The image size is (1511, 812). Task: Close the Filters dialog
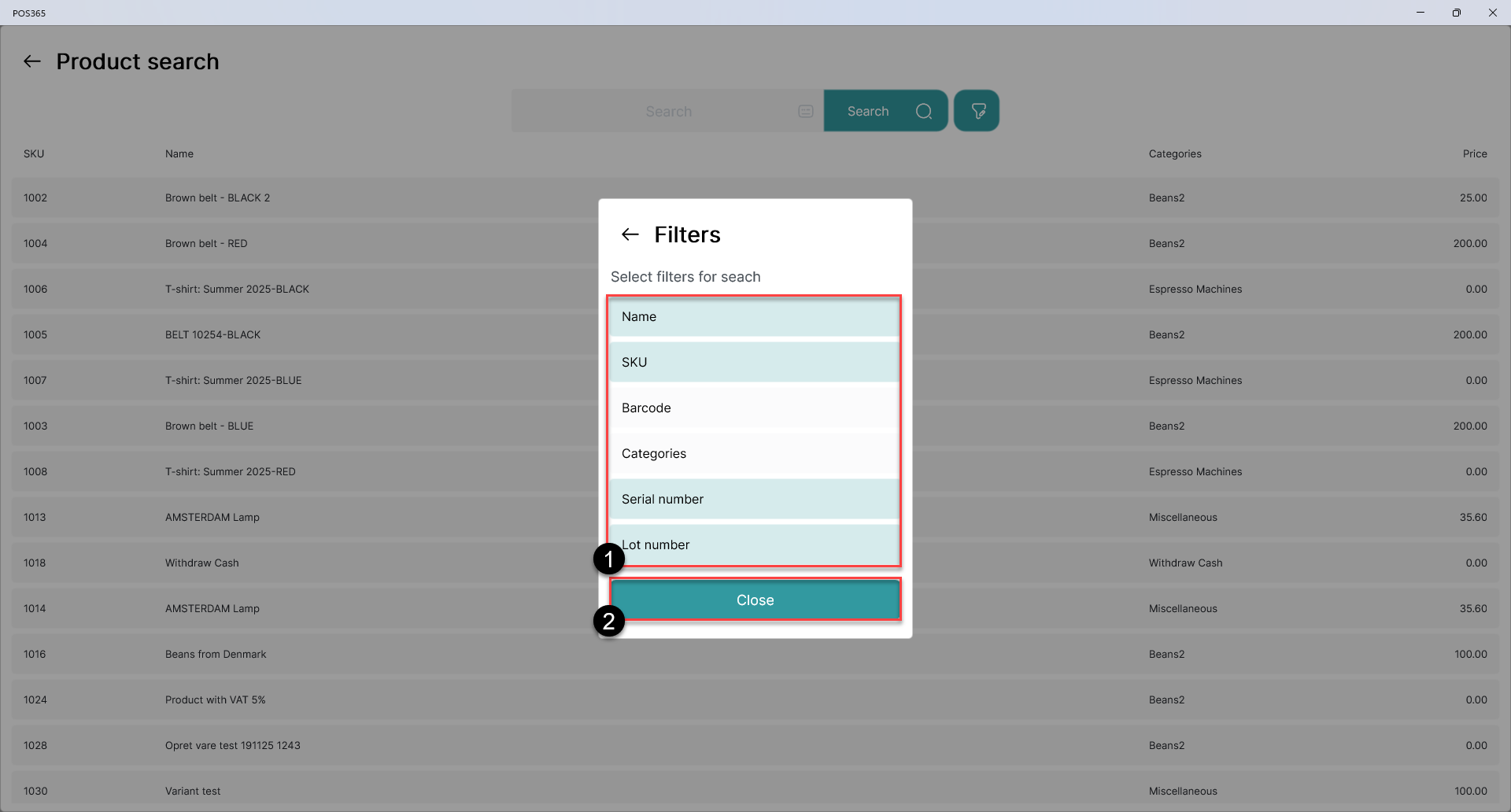[x=755, y=600]
